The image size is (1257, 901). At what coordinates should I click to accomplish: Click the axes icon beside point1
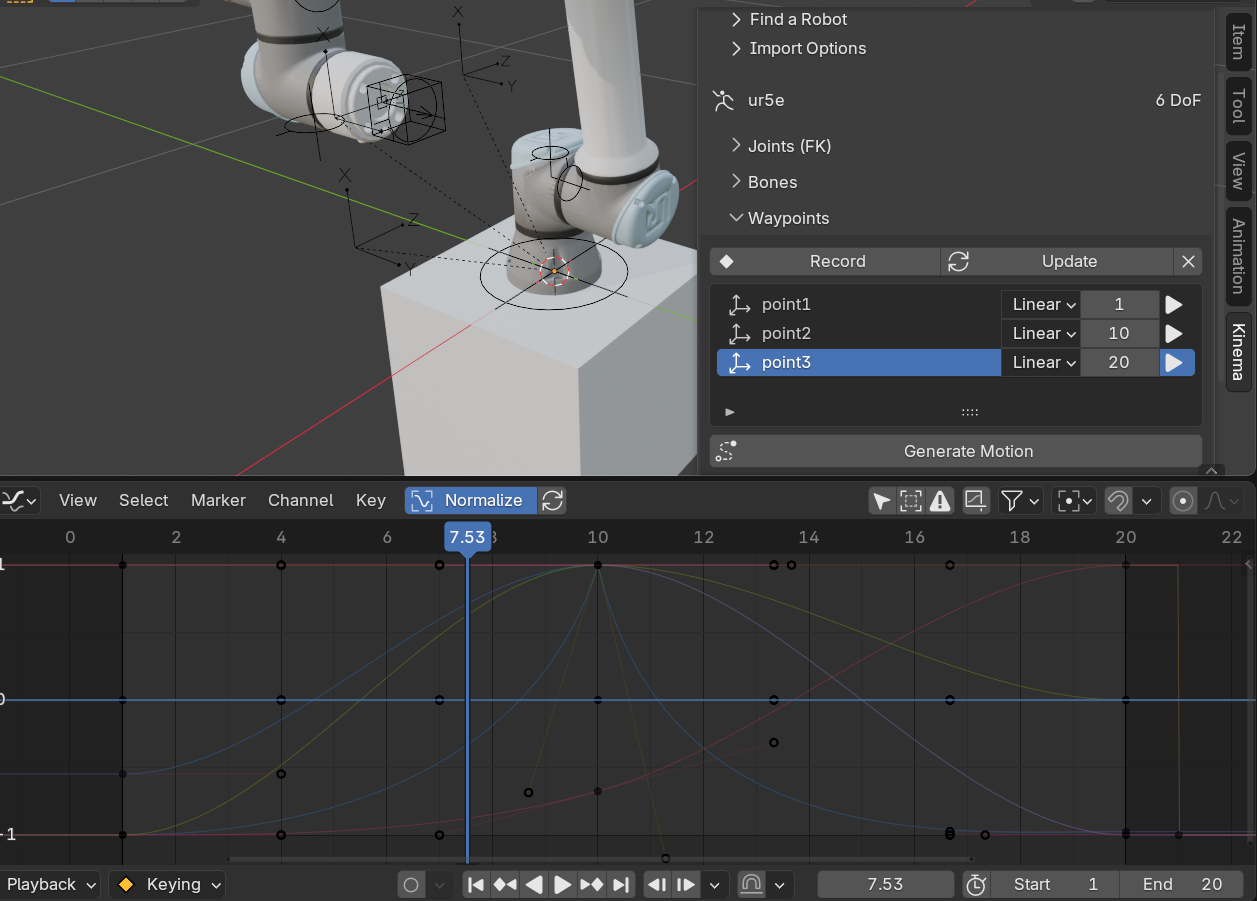coord(739,304)
